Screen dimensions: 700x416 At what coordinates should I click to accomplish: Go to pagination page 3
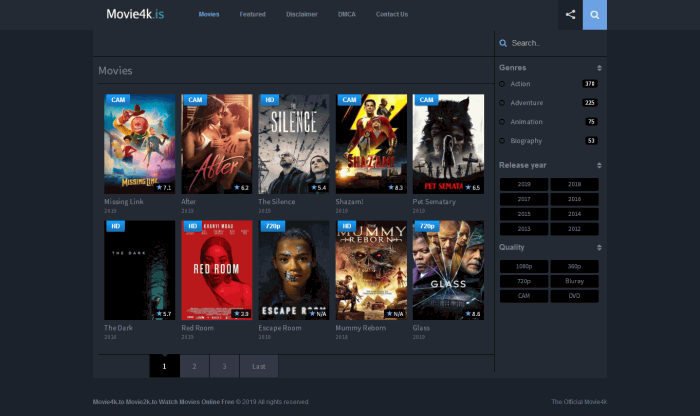224,366
